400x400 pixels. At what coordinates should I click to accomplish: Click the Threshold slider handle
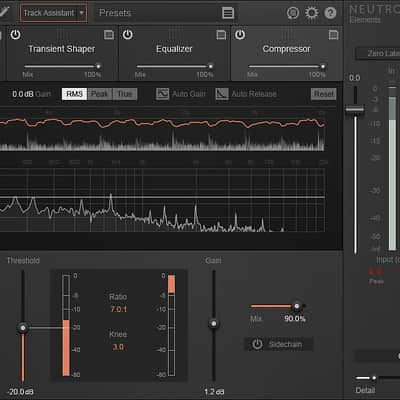click(23, 328)
